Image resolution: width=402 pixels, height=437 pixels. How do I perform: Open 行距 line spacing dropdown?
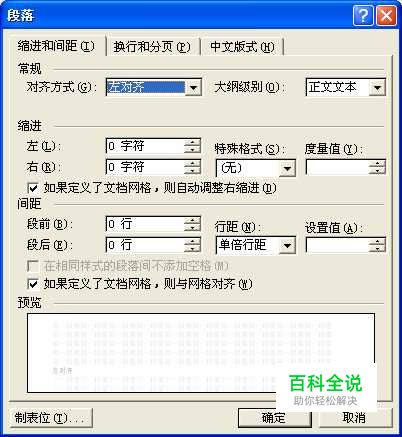coord(287,246)
